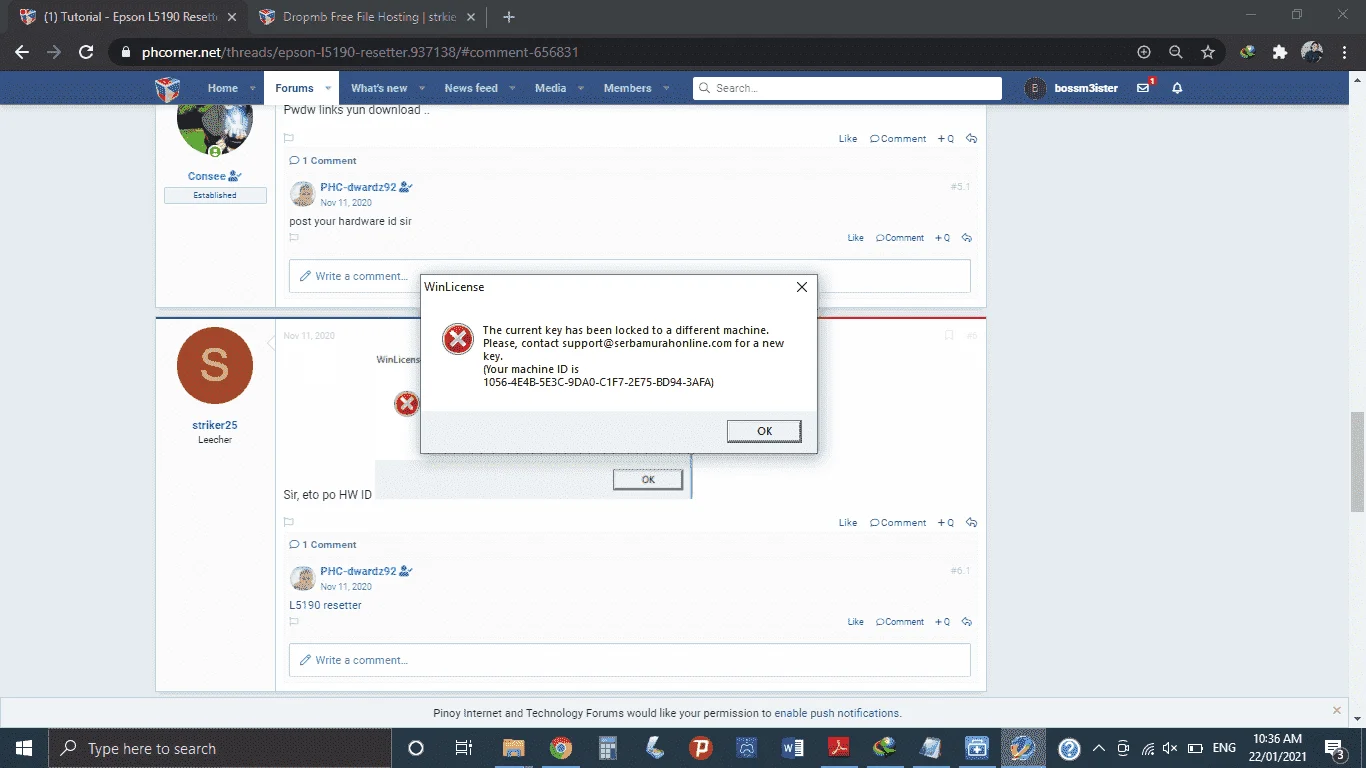Open Microsoft Word from the taskbar
This screenshot has width=1366, height=768.
(x=794, y=748)
